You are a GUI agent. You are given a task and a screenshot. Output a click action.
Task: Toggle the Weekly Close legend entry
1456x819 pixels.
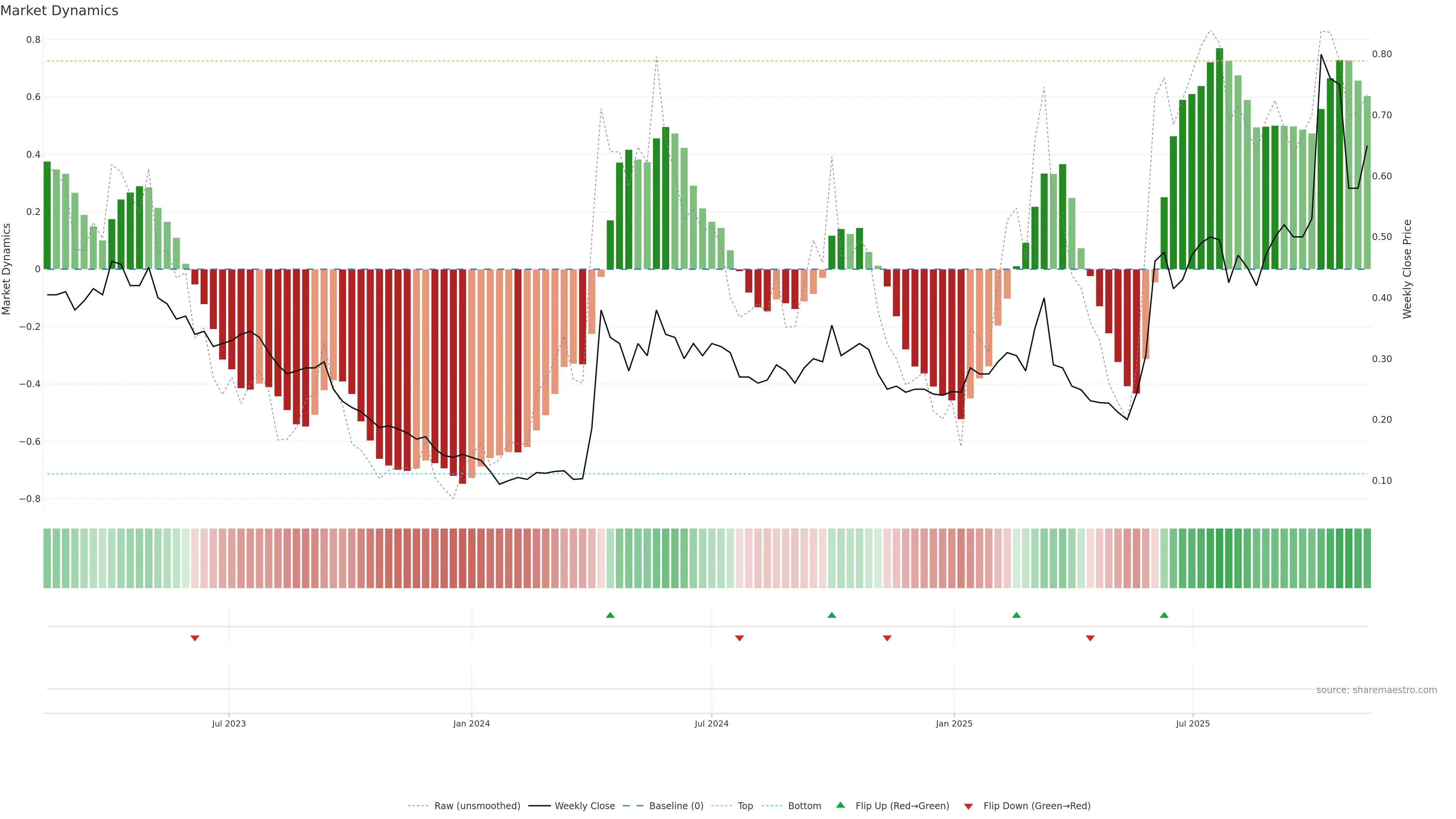[584, 806]
